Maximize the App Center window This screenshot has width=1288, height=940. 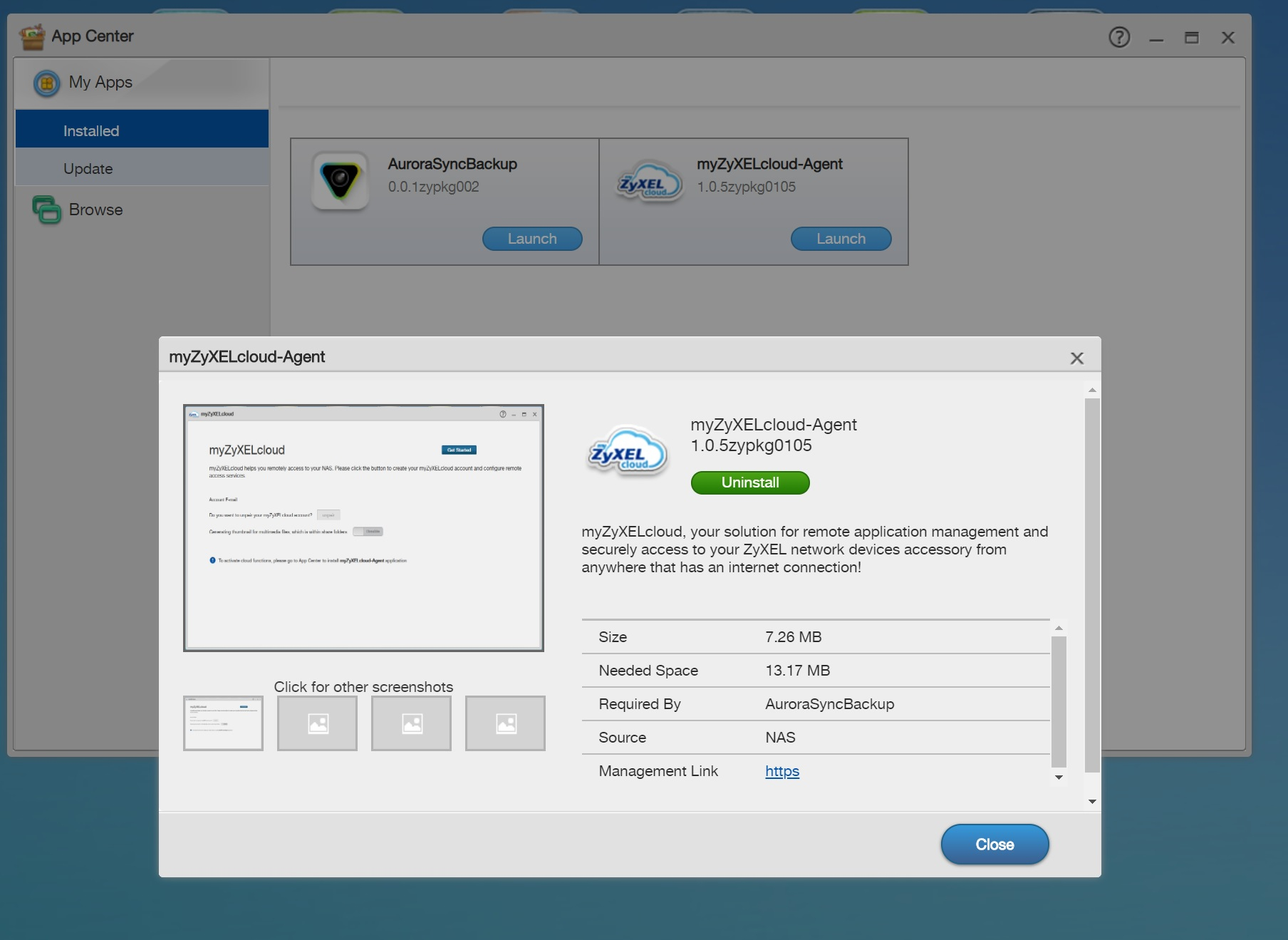click(x=1192, y=38)
